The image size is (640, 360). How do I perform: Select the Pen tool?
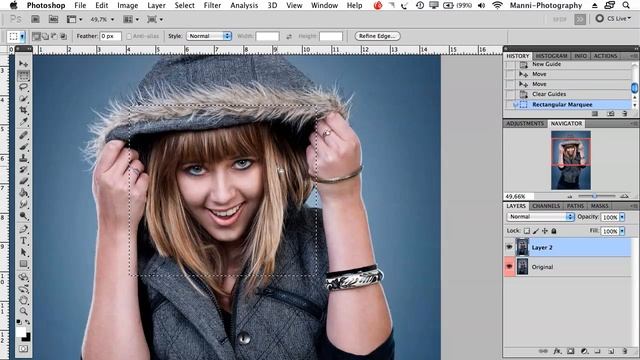[x=24, y=229]
